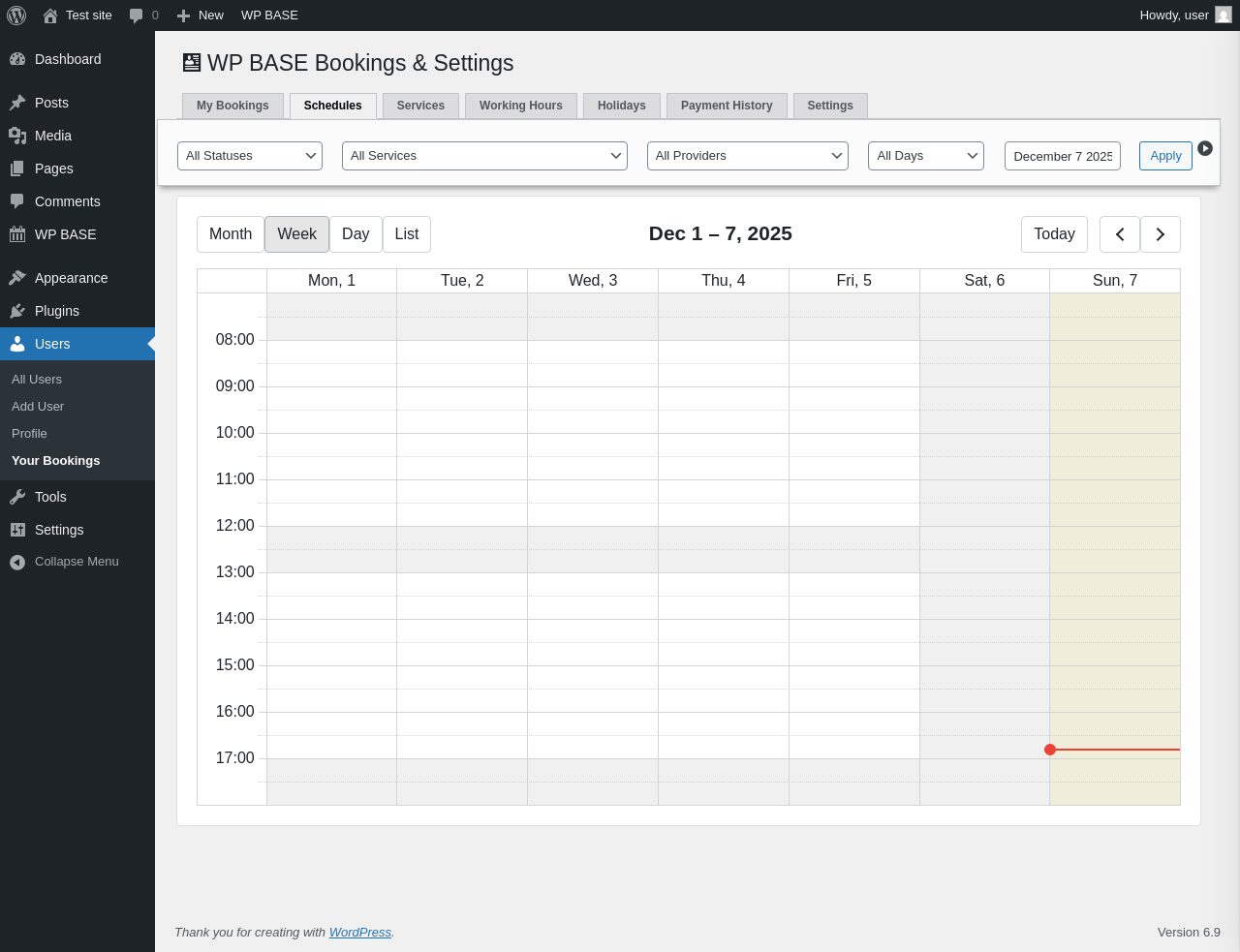
Task: Click the red current-time marker on Sunday
Action: click(x=1050, y=750)
